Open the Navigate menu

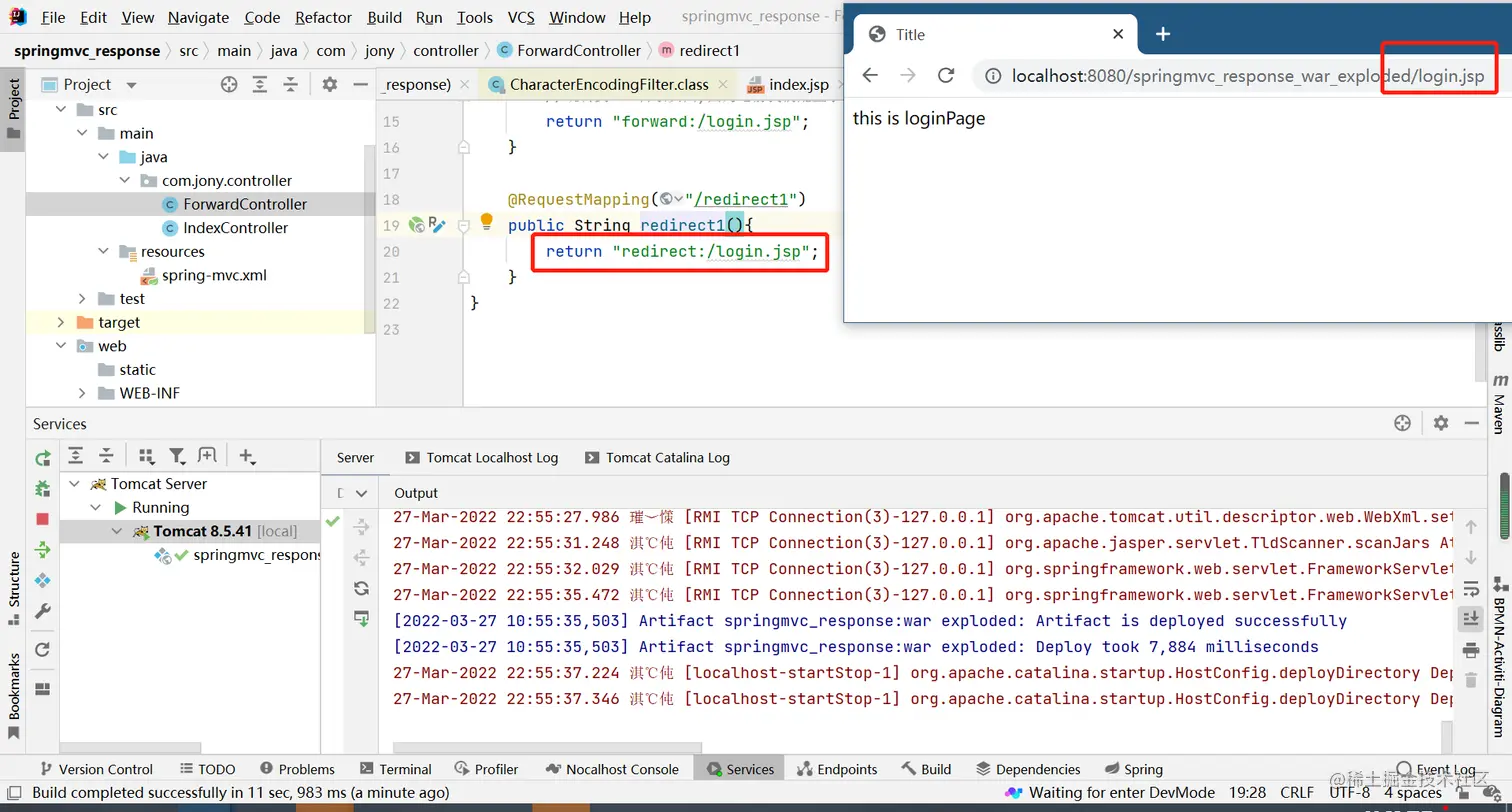coord(198,18)
